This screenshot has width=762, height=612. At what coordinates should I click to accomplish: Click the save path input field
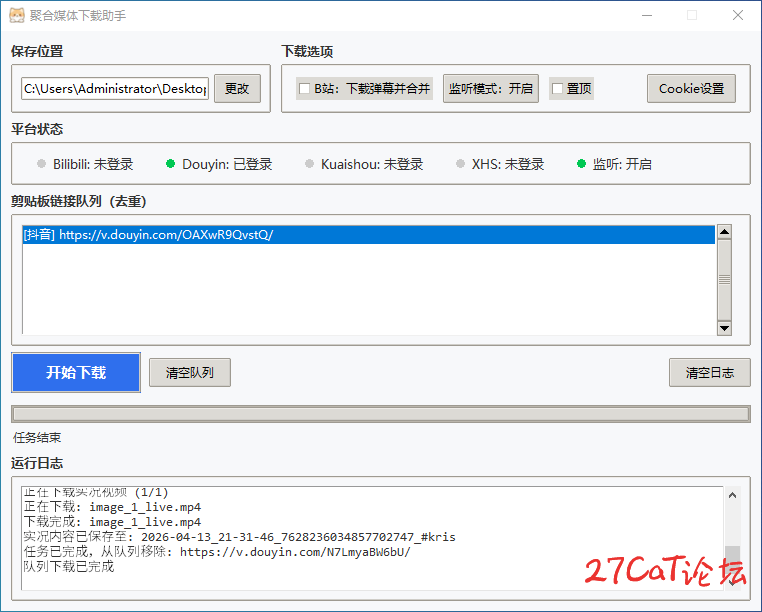pyautogui.click(x=115, y=89)
